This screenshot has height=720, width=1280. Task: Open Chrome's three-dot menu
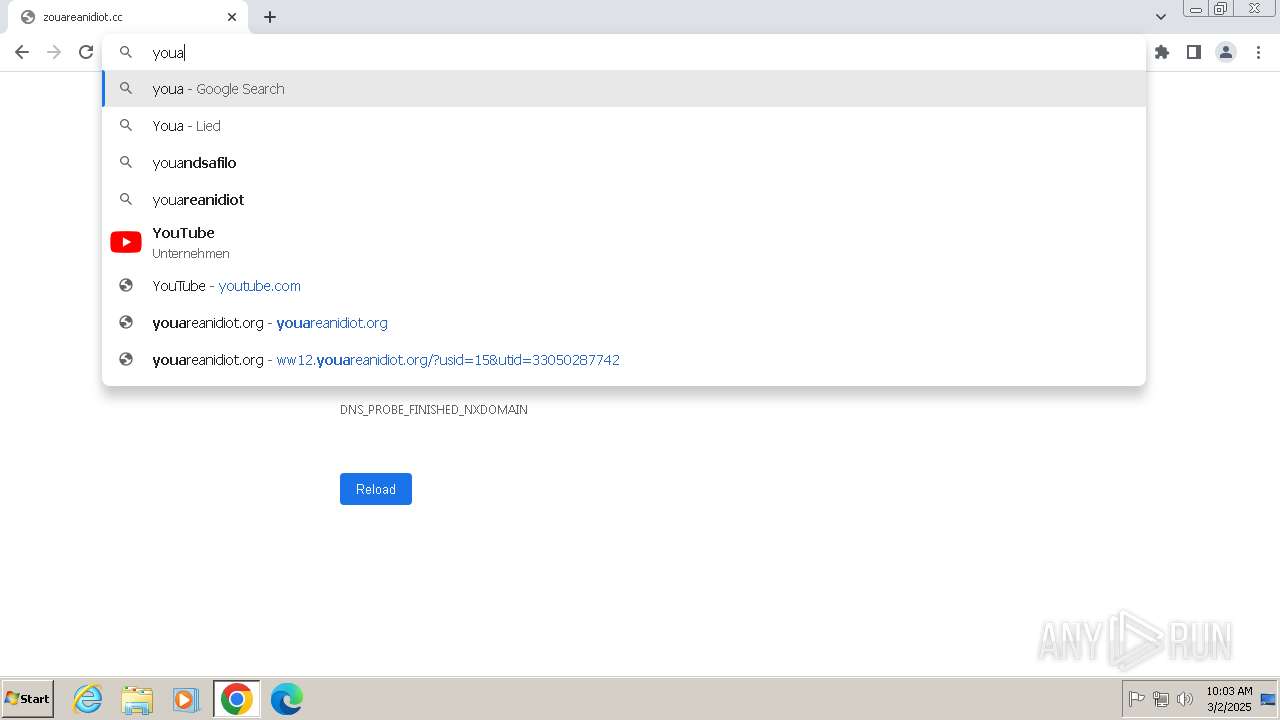(1258, 52)
